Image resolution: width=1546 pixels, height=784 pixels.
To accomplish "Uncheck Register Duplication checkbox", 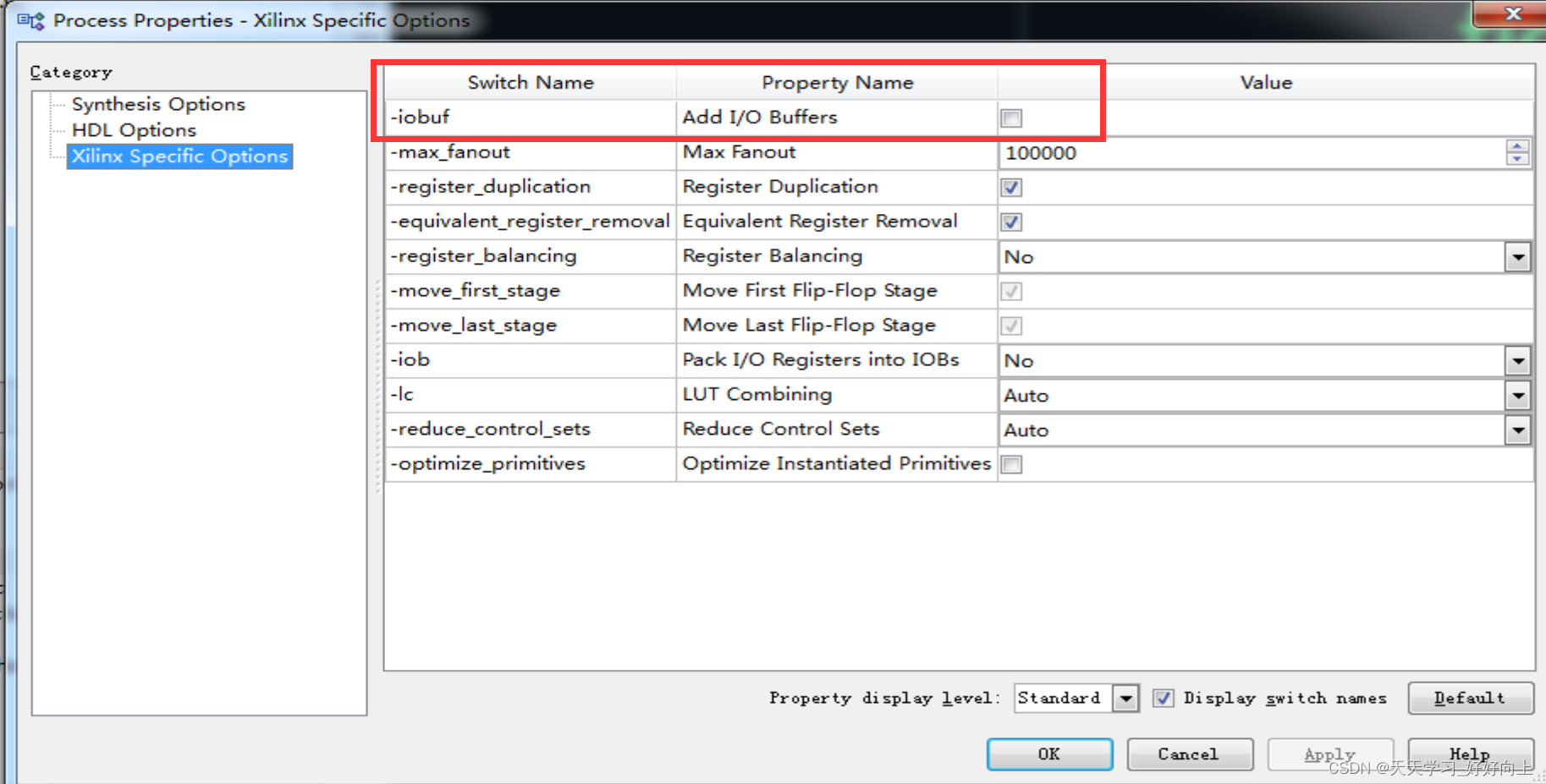I will (x=1011, y=188).
